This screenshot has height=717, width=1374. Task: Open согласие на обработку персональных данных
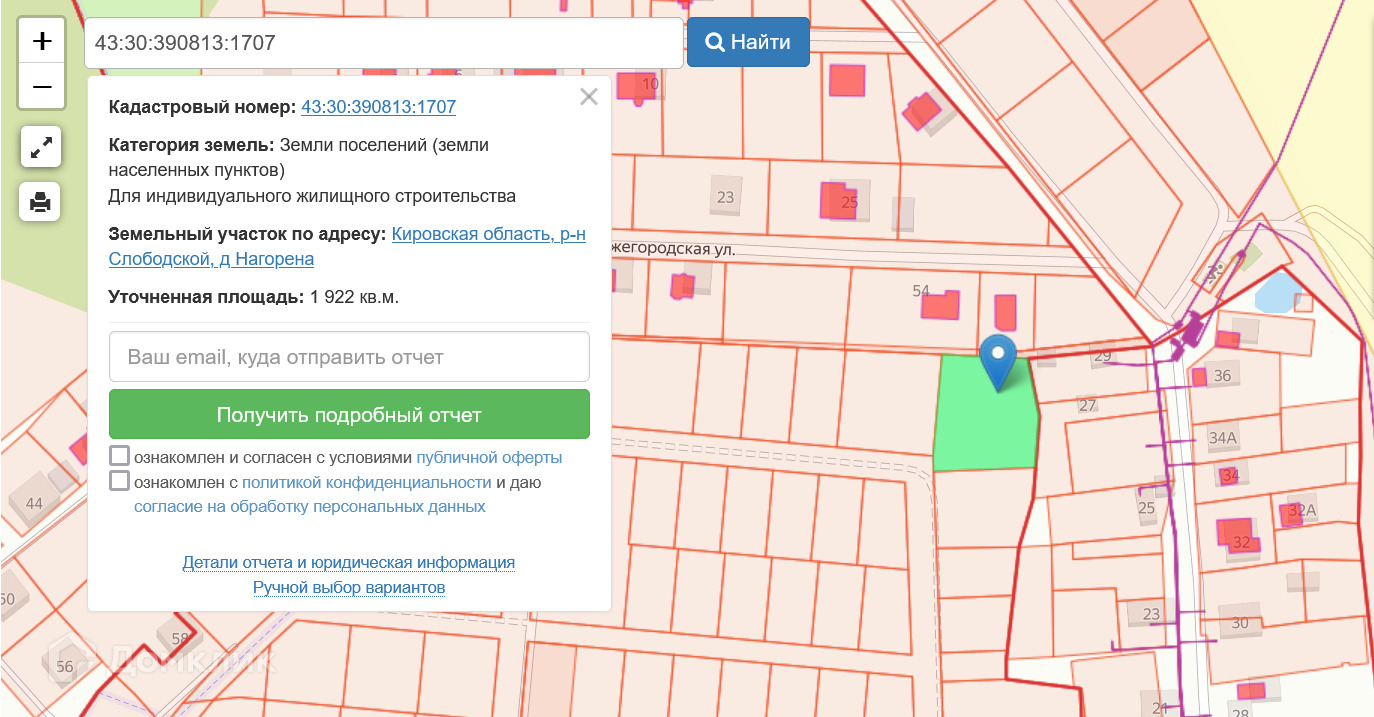tap(309, 506)
